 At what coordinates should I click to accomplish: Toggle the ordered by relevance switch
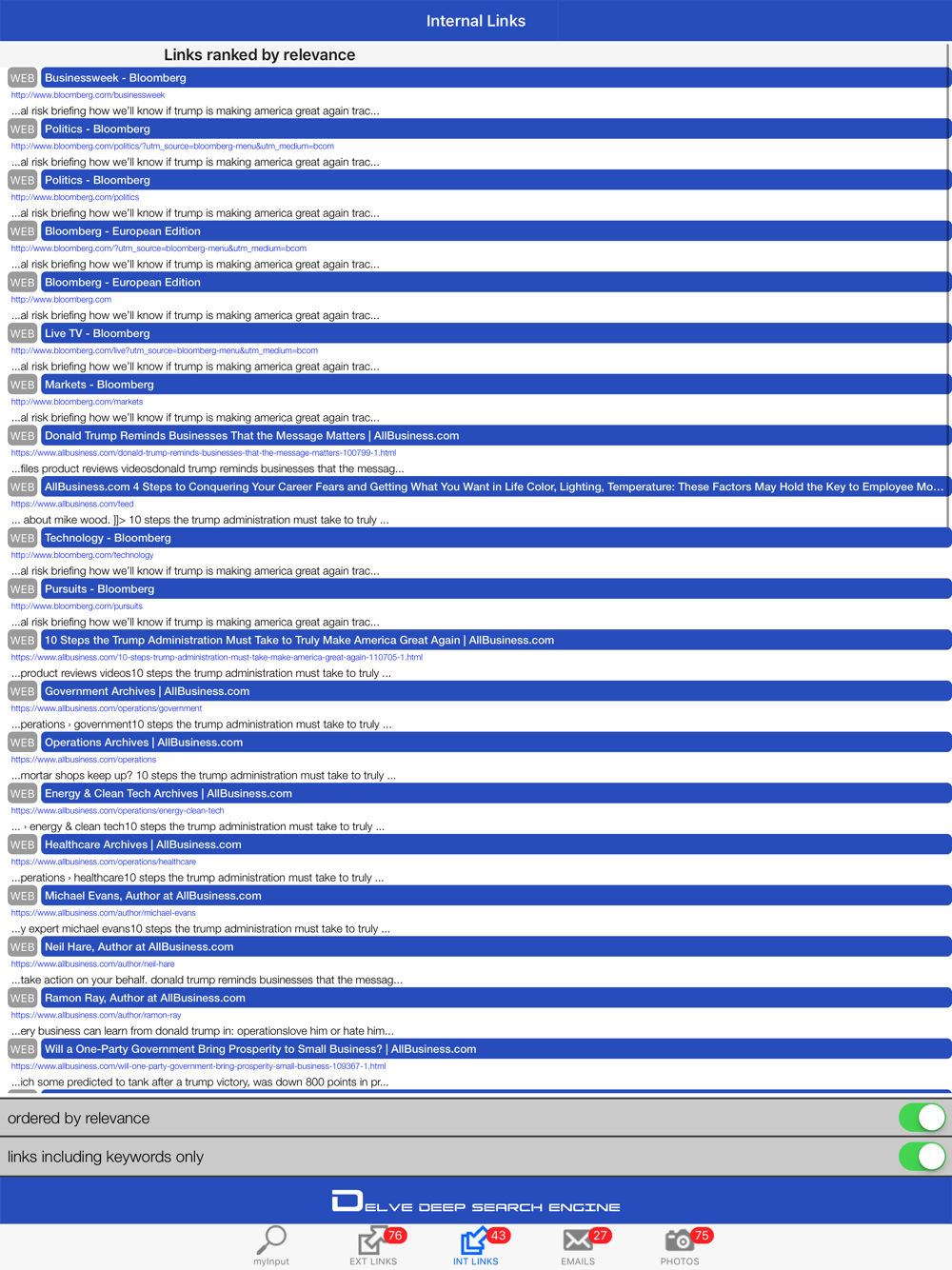click(922, 1118)
